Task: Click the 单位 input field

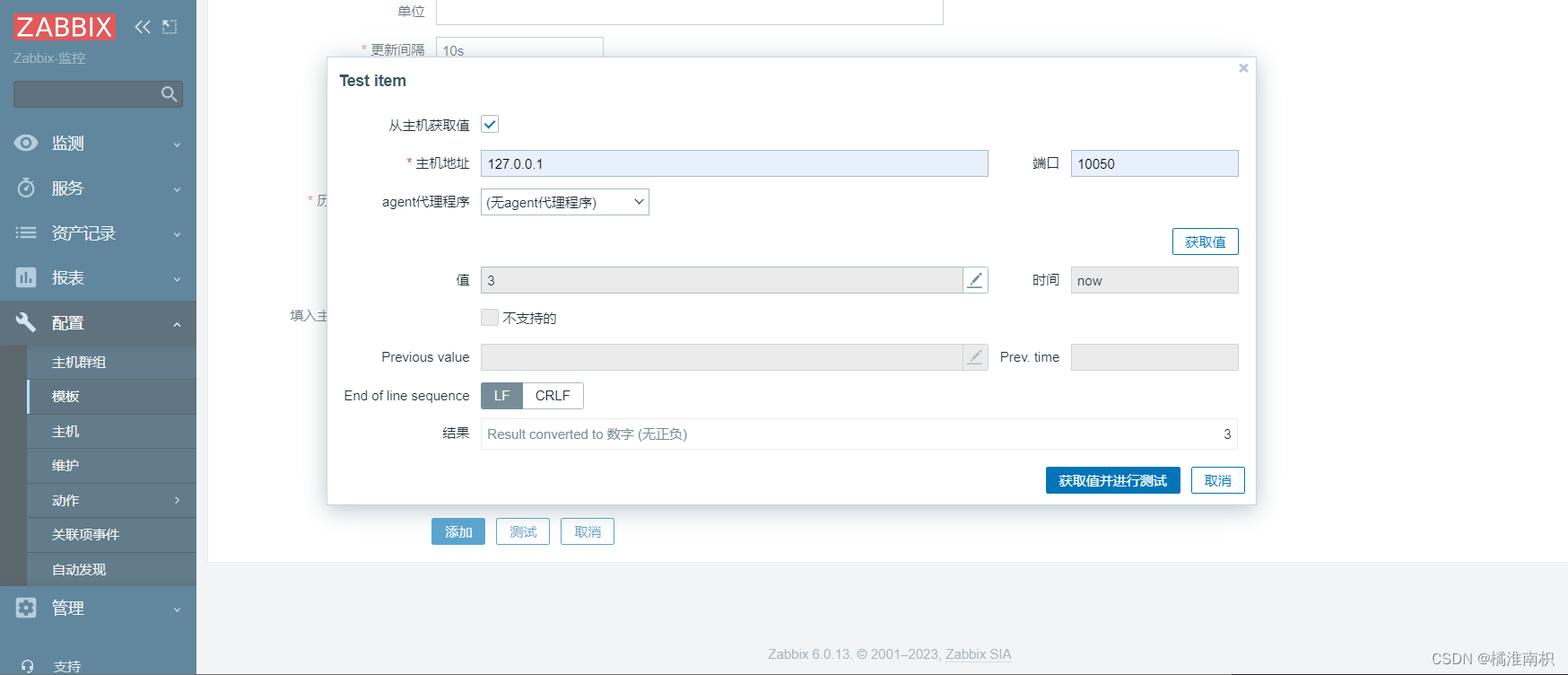Action: click(x=690, y=12)
